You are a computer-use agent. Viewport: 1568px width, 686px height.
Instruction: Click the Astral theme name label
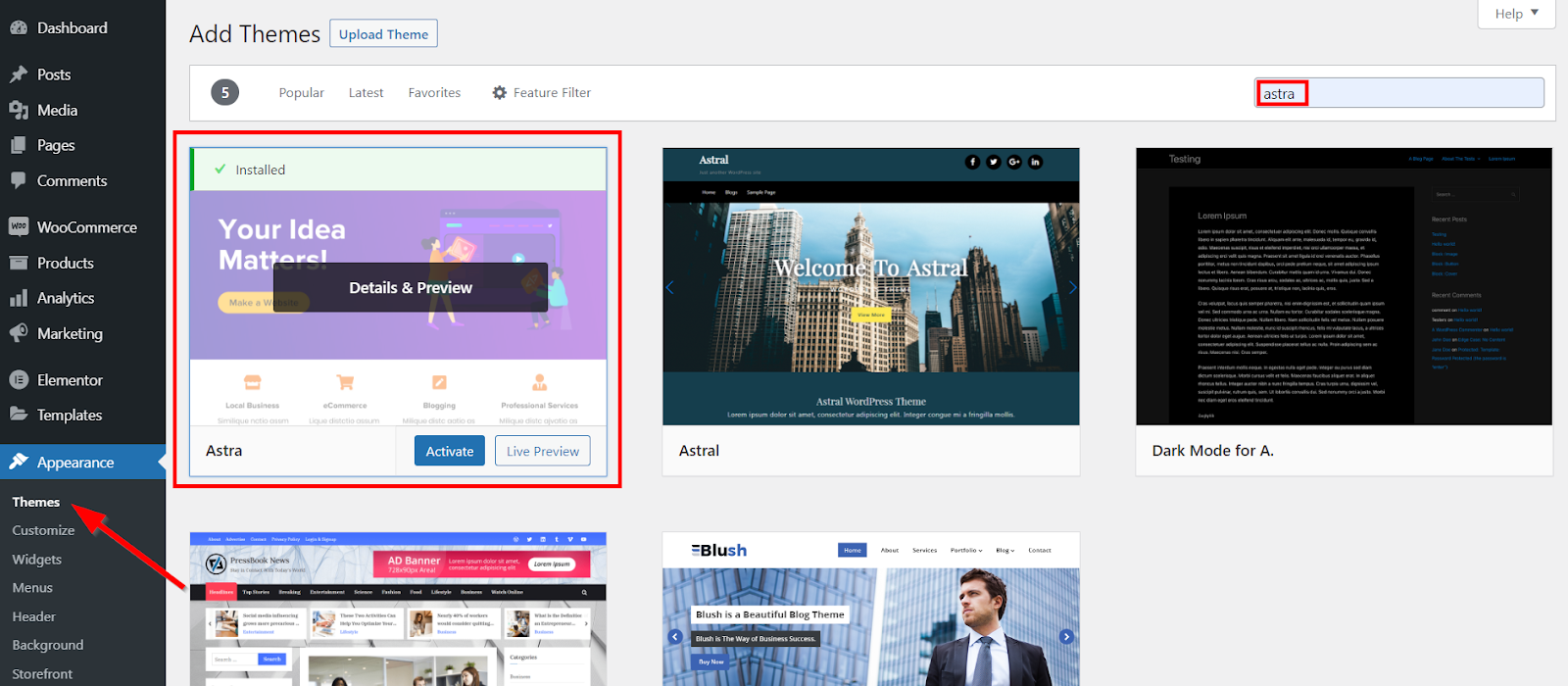coord(699,451)
